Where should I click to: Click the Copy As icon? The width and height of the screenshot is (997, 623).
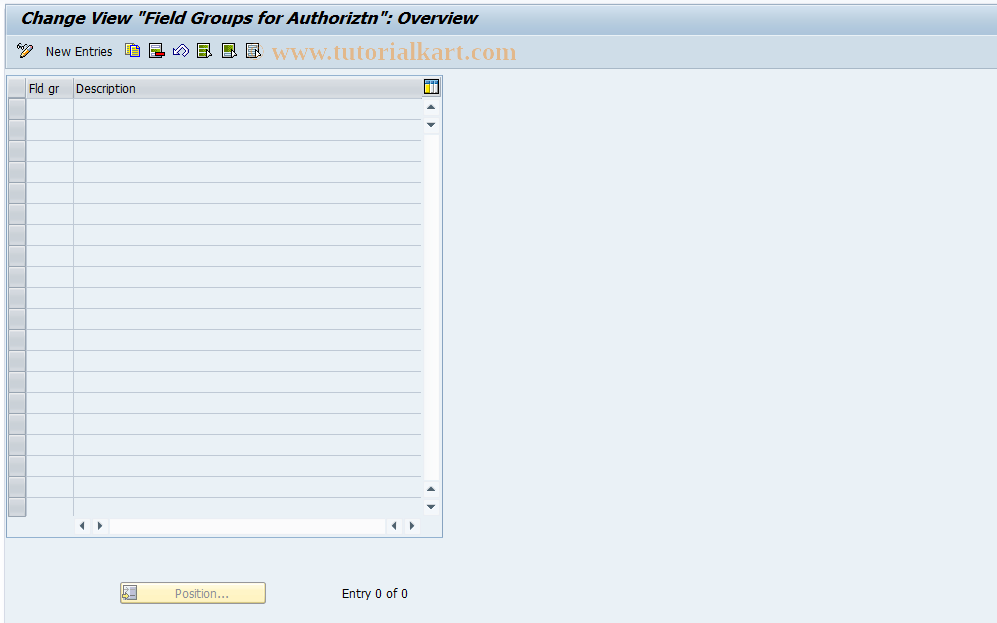[x=132, y=51]
